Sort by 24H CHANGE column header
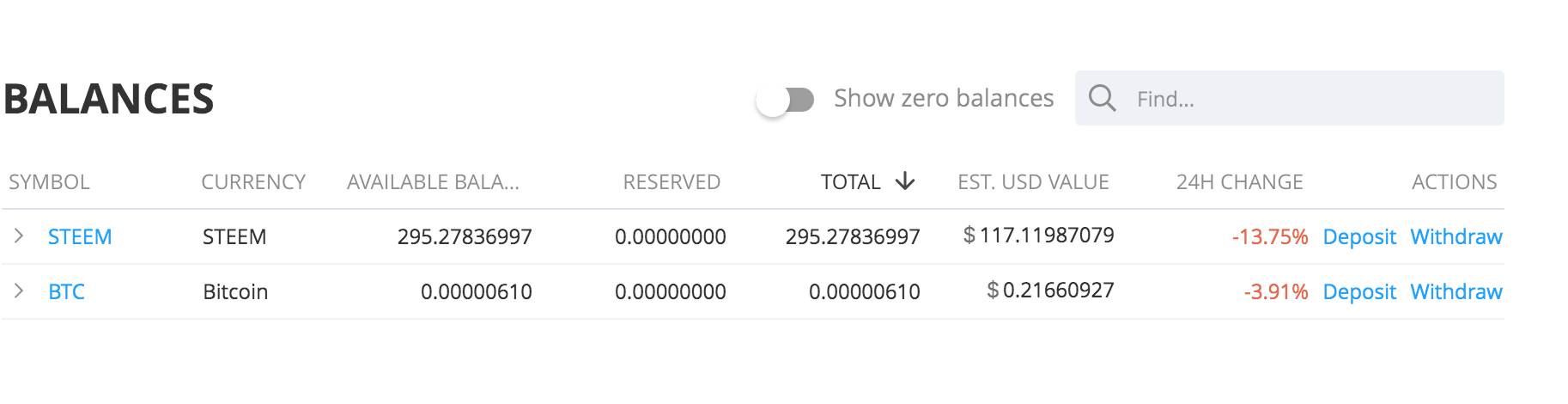1568x404 pixels. 1239,181
